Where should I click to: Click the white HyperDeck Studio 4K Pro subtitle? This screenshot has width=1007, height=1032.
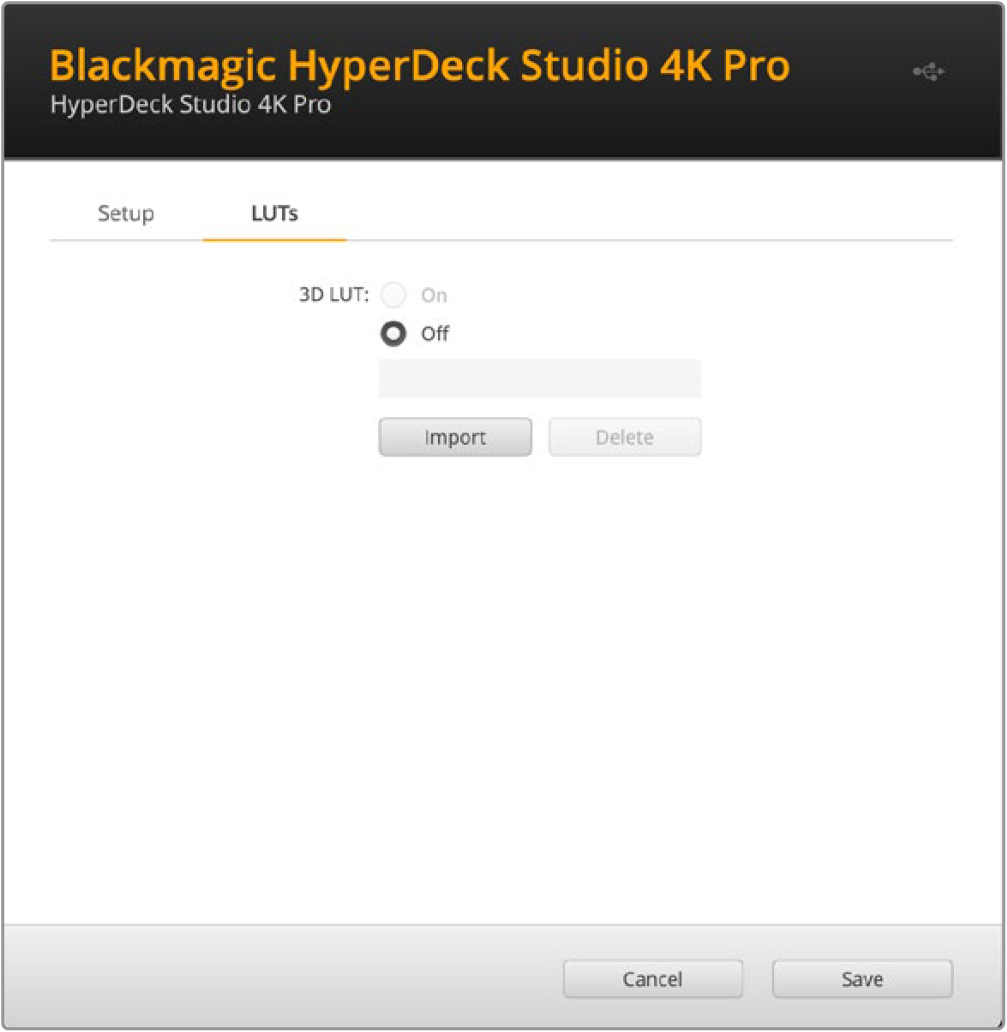click(x=190, y=105)
